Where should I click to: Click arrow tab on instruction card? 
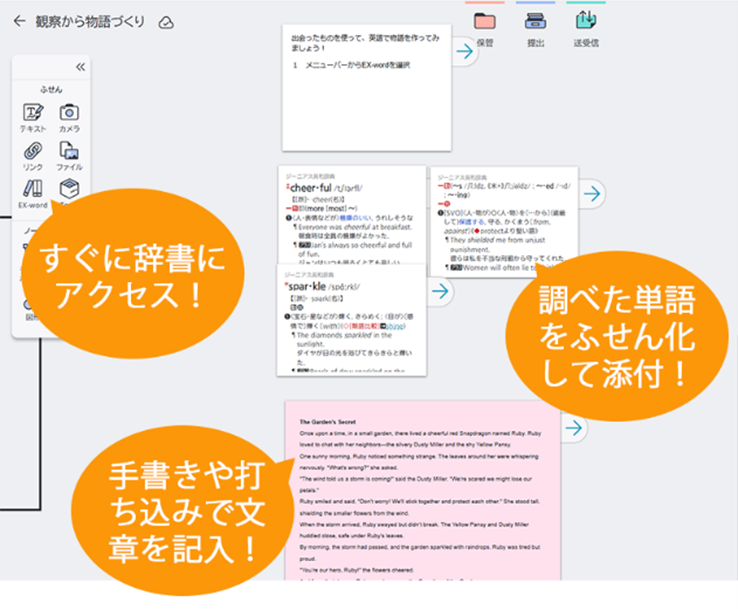coord(465,52)
